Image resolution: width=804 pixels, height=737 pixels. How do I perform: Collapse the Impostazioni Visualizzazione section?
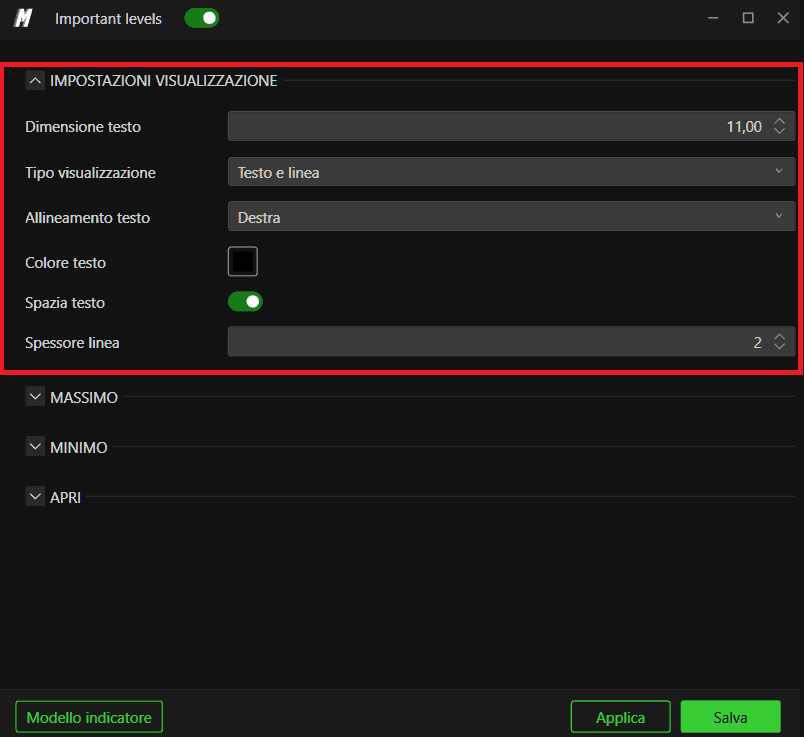tap(35, 81)
